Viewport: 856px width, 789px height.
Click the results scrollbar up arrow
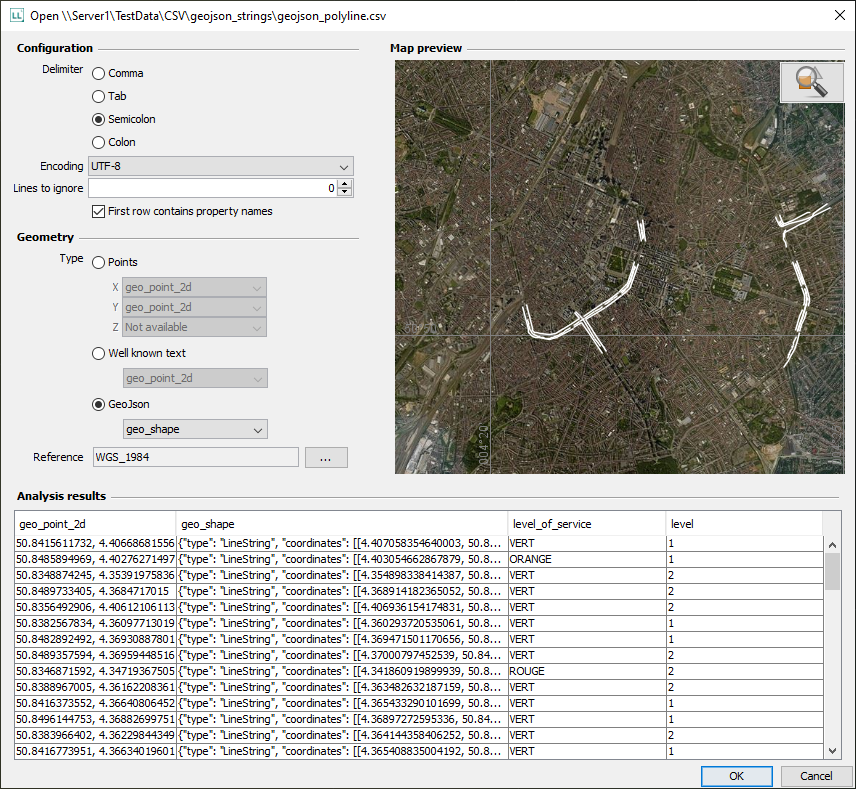[x=832, y=544]
